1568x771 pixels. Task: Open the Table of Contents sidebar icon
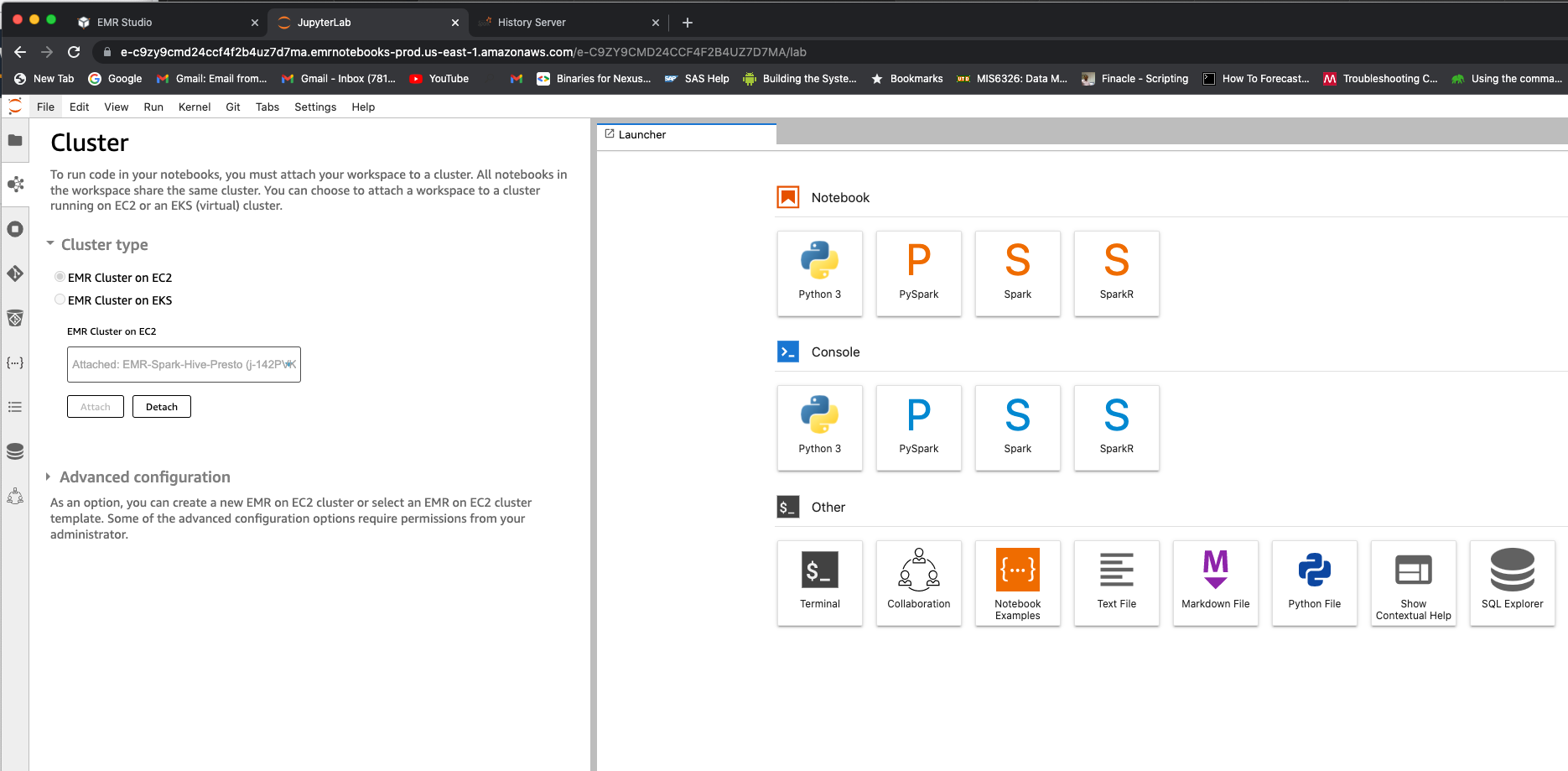[15, 407]
